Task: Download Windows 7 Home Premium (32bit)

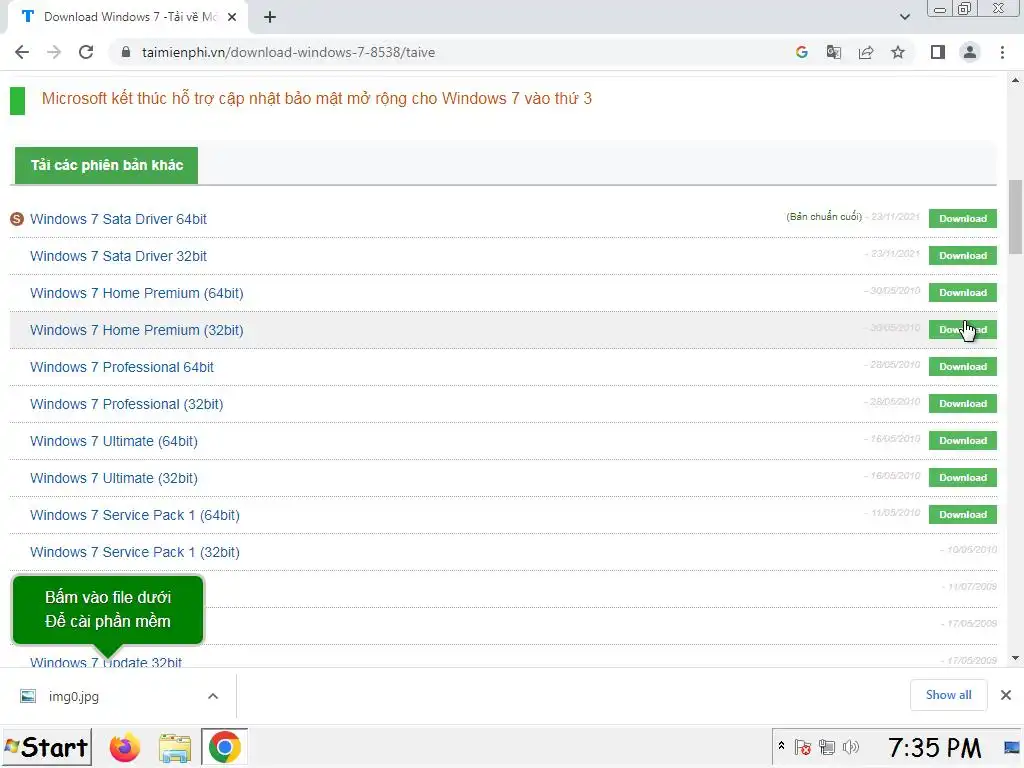Action: pos(963,330)
